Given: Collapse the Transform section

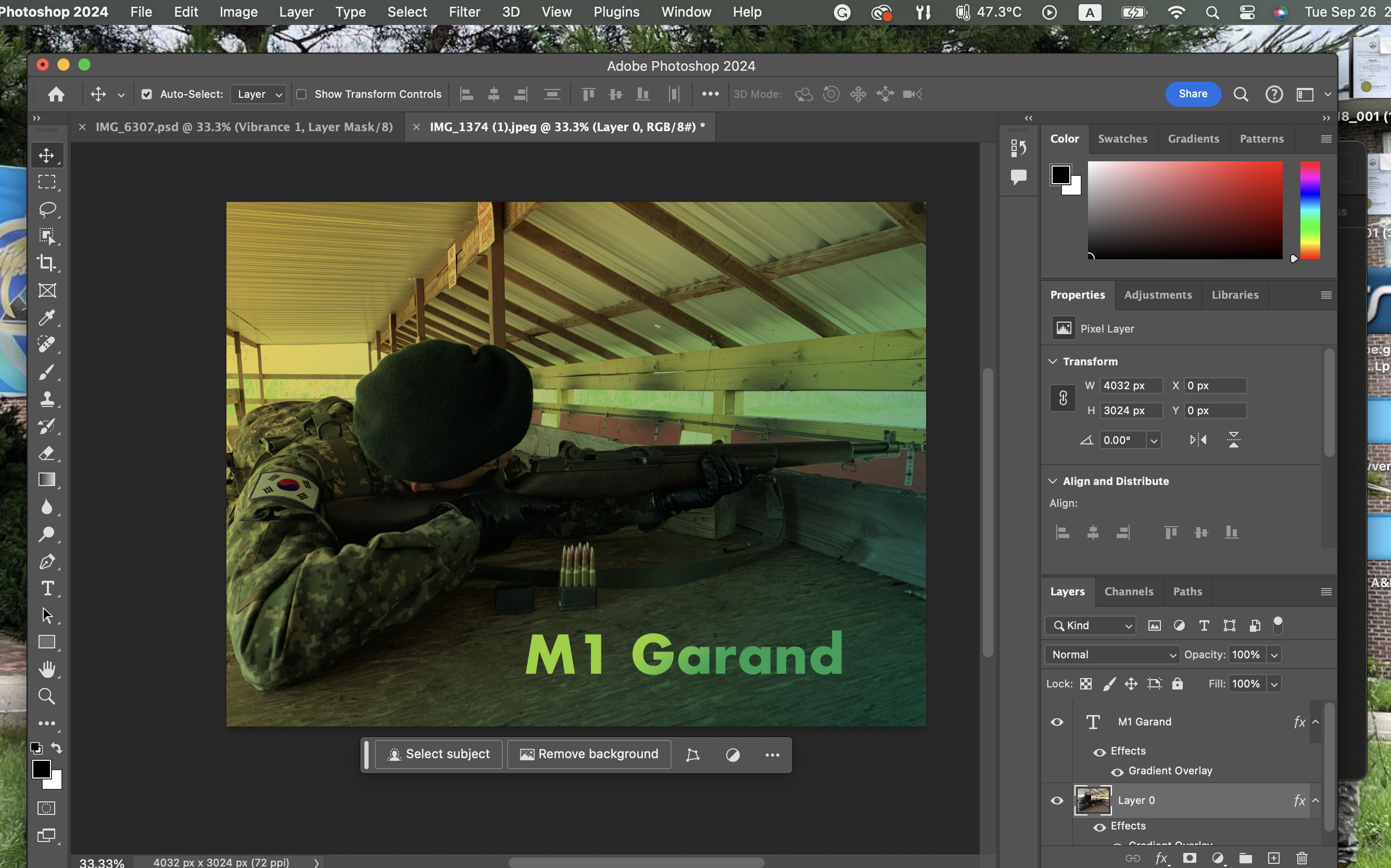Looking at the screenshot, I should tap(1053, 361).
